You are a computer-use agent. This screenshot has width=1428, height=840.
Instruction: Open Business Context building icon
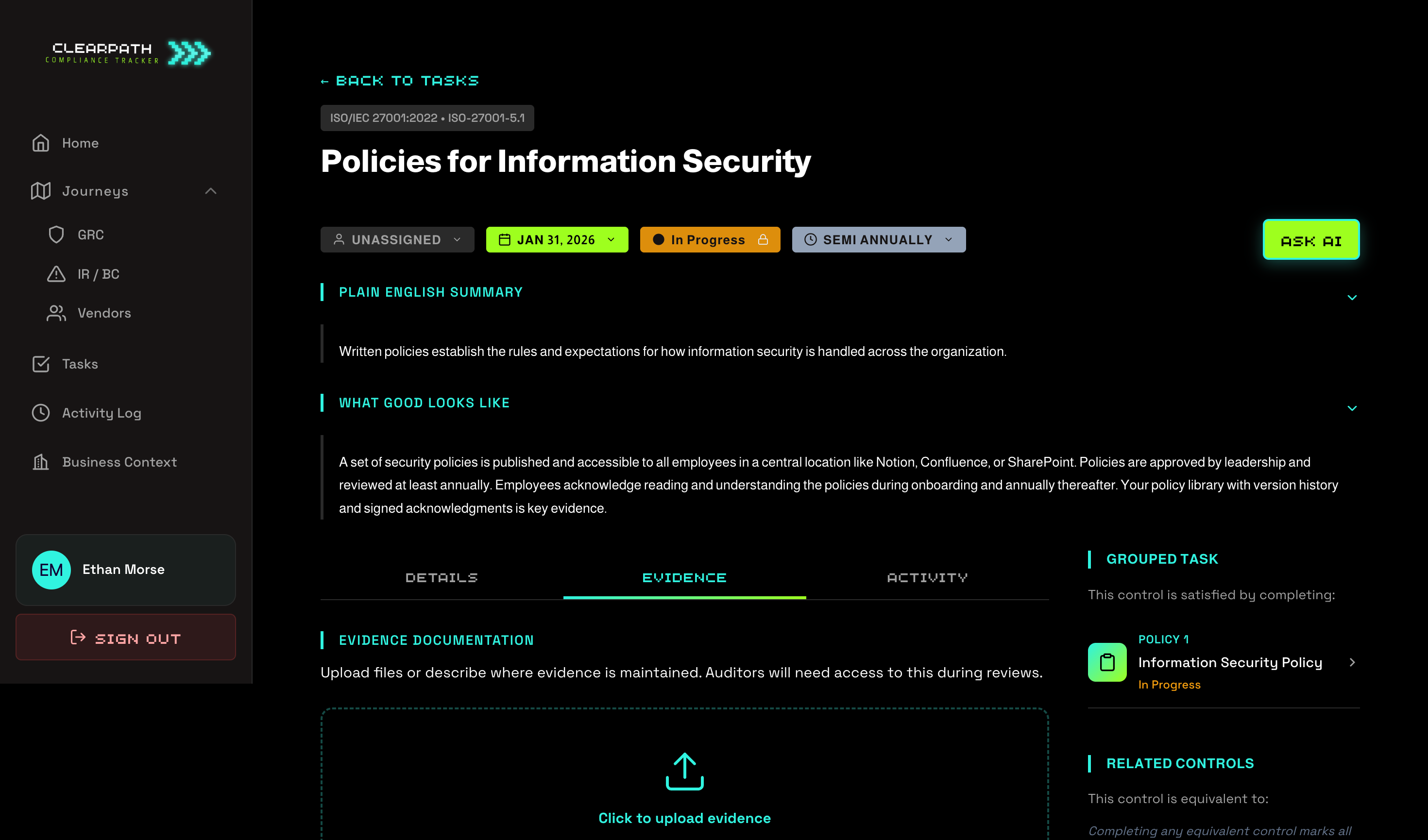click(x=41, y=462)
